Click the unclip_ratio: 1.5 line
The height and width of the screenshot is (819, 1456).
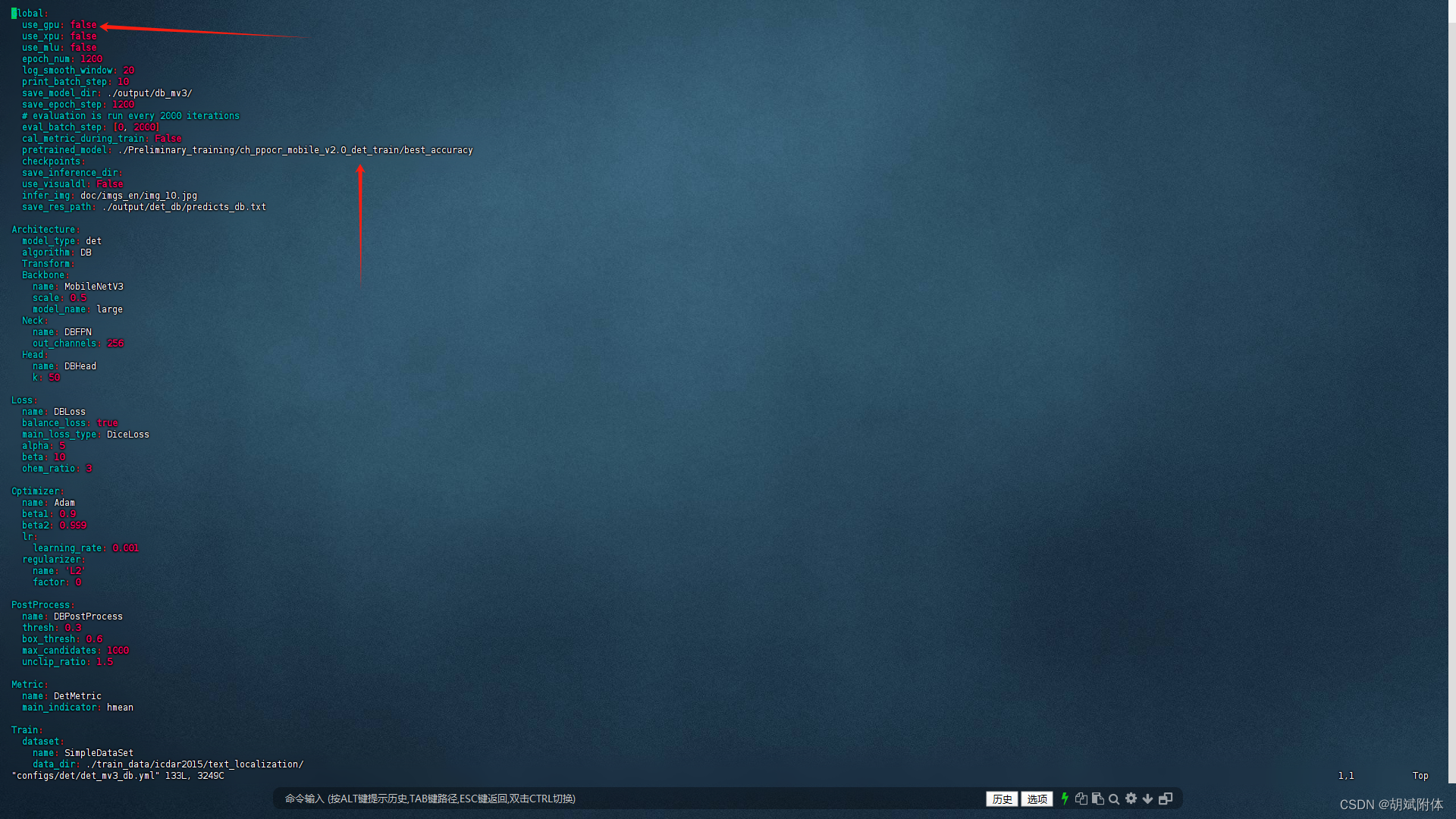(67, 662)
